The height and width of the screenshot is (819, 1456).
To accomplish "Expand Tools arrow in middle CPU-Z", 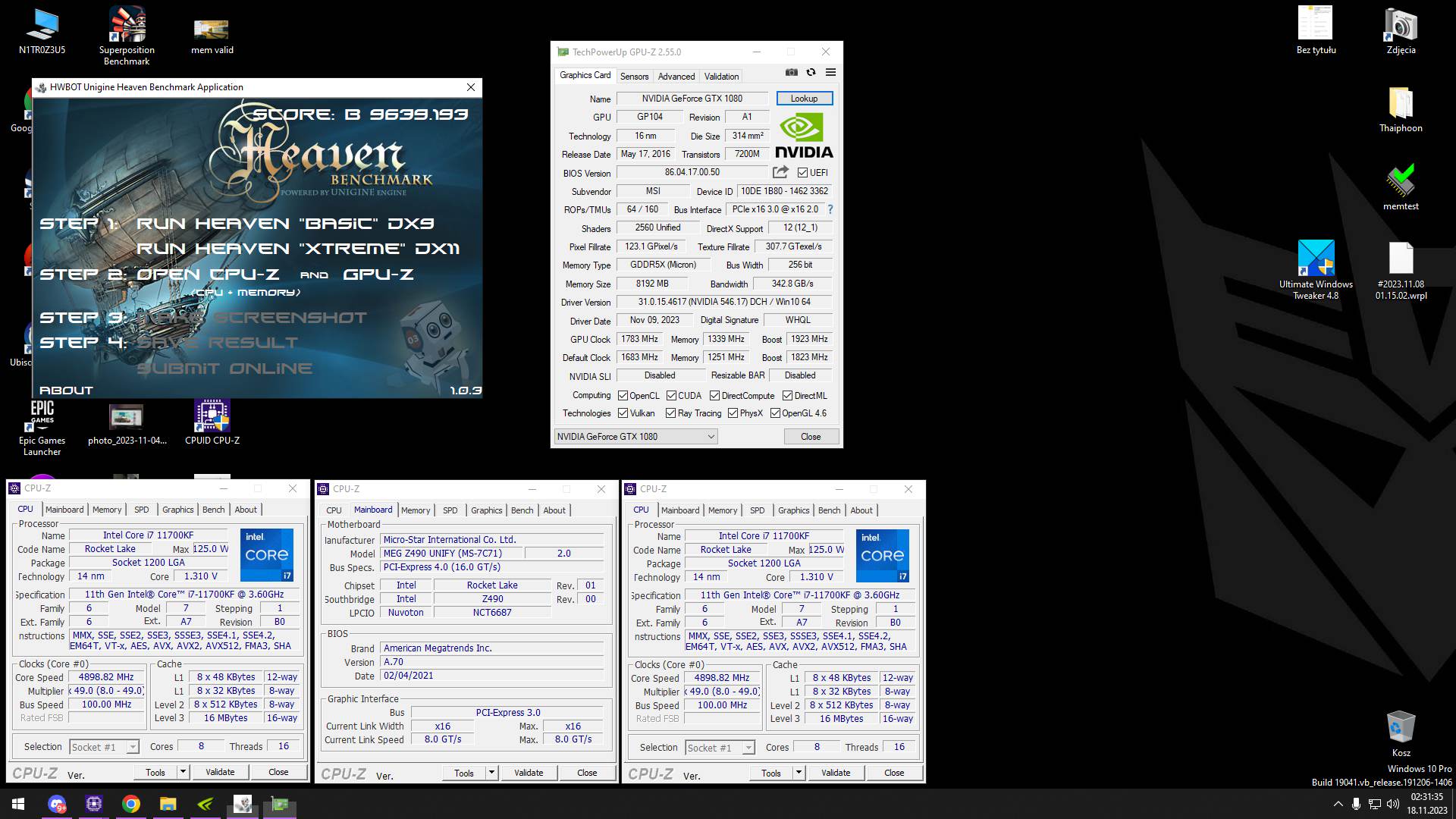I will tap(491, 773).
